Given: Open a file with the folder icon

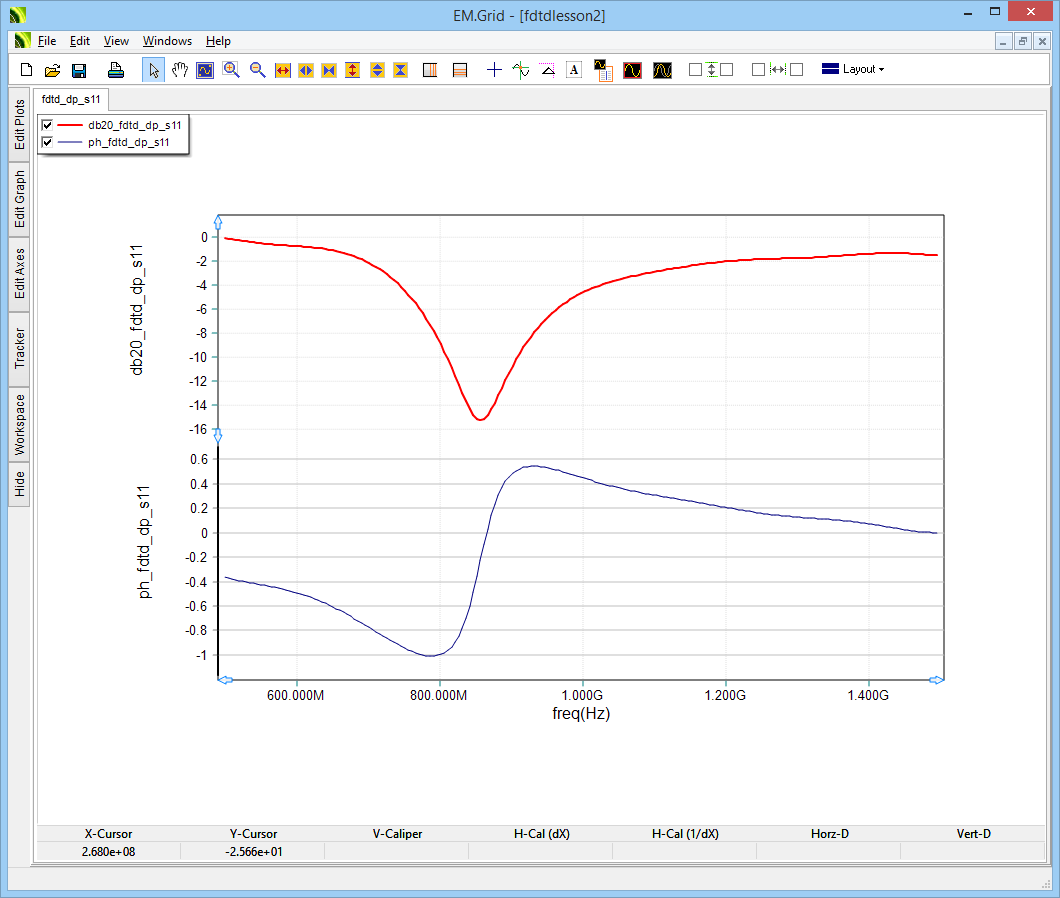Looking at the screenshot, I should (x=53, y=70).
